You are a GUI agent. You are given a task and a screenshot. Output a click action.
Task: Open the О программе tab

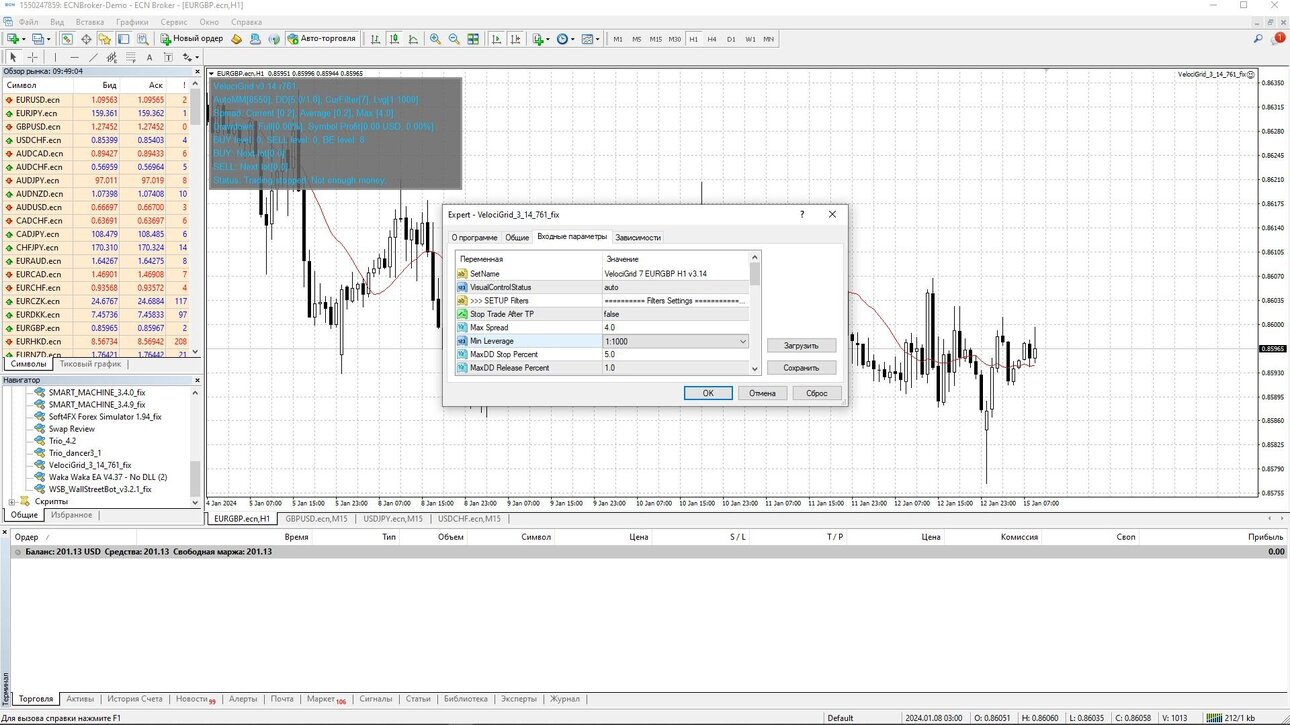(x=474, y=237)
